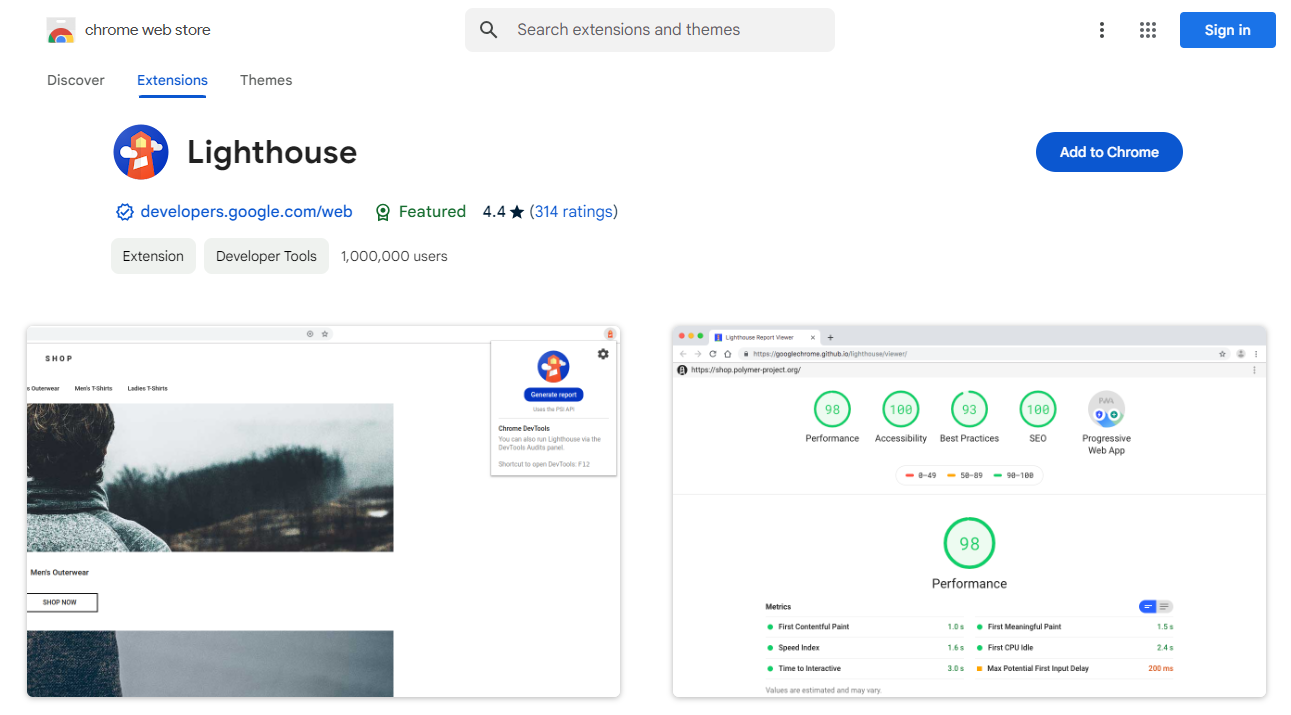
Task: Add Lighthouse to Chrome
Action: pyautogui.click(x=1109, y=152)
